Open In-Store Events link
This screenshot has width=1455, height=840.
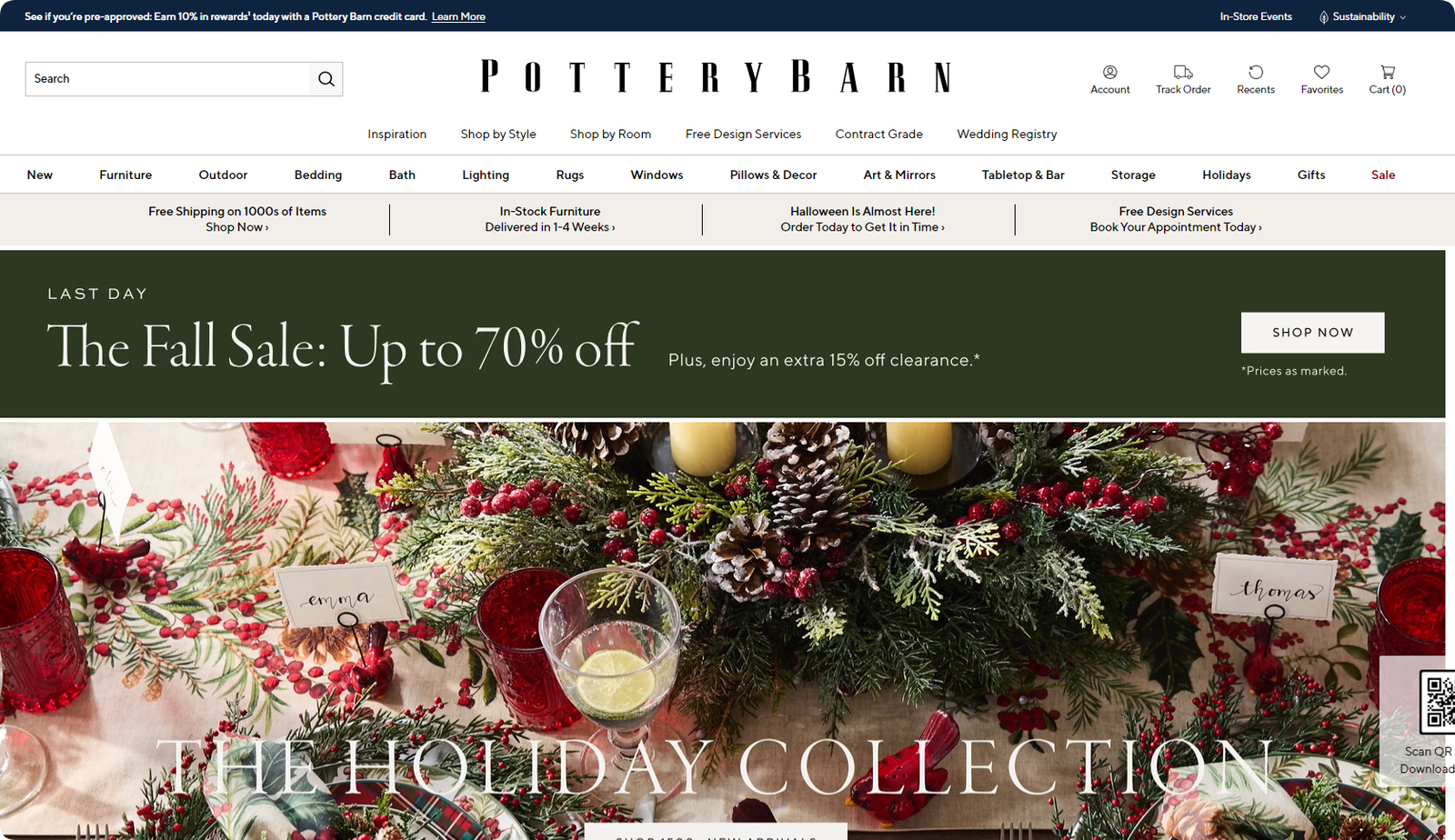(1256, 16)
